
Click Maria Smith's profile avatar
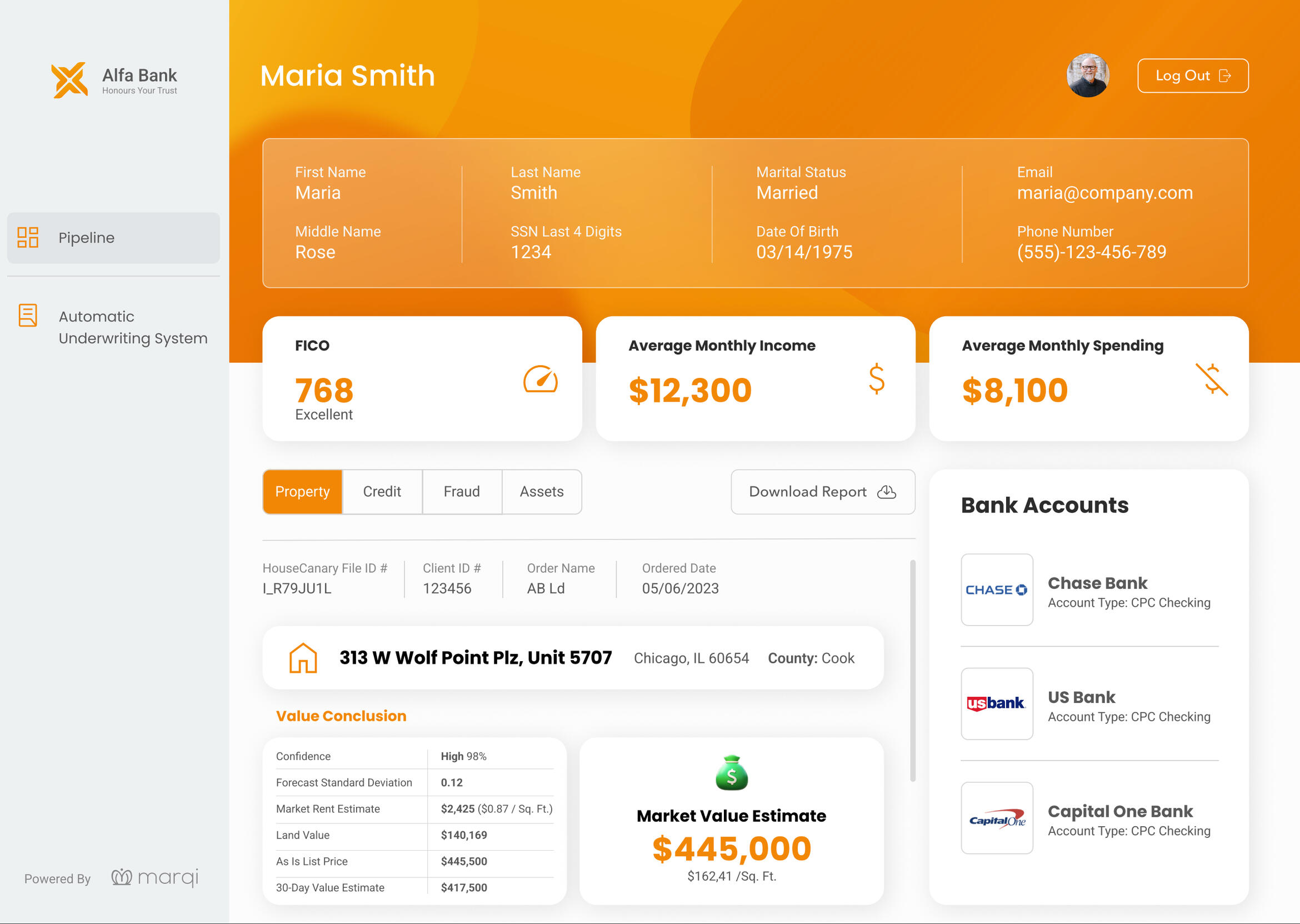(x=1088, y=75)
